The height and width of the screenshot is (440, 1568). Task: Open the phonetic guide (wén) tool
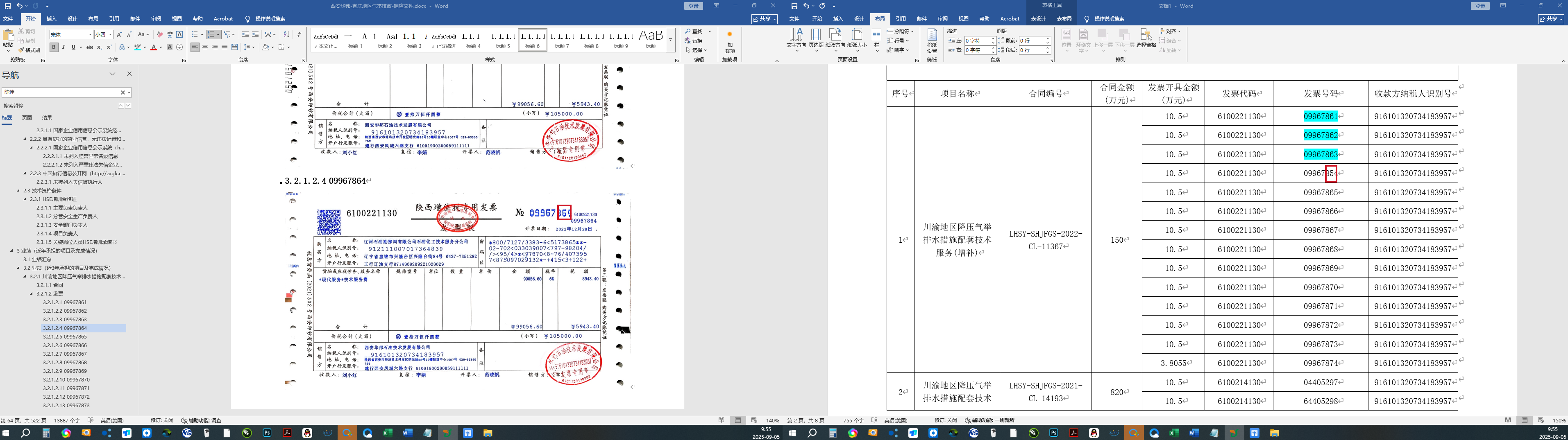pos(170,35)
